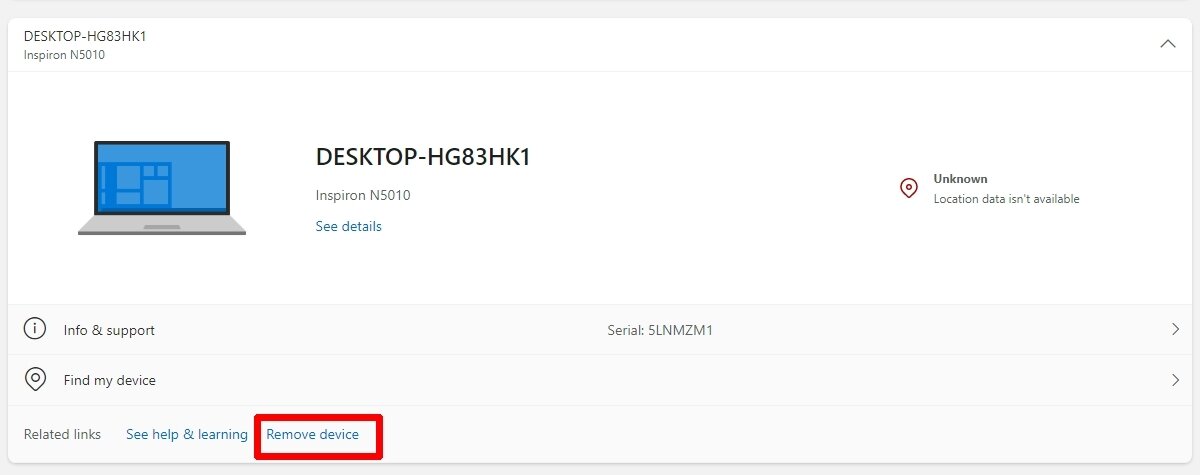This screenshot has width=1200, height=475.
Task: Open See help & learning link
Action: (187, 435)
